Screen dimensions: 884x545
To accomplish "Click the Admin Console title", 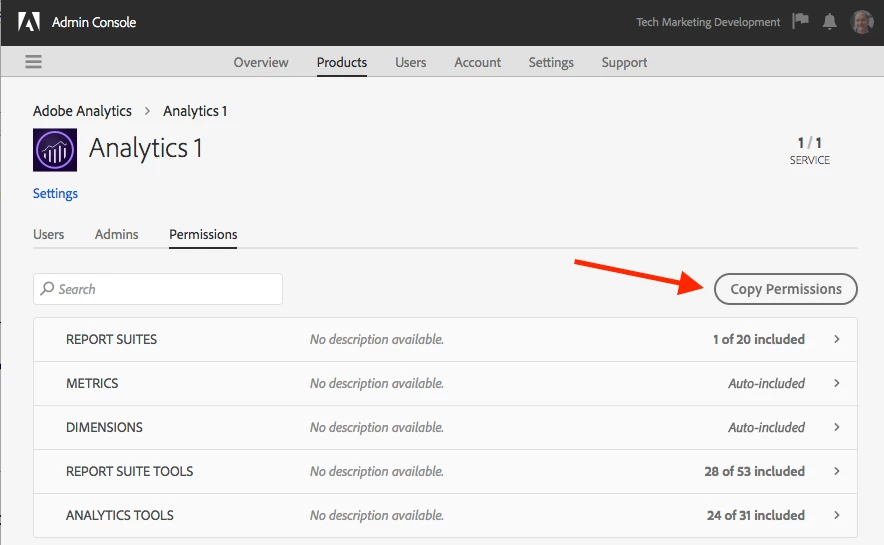I will pos(94,22).
